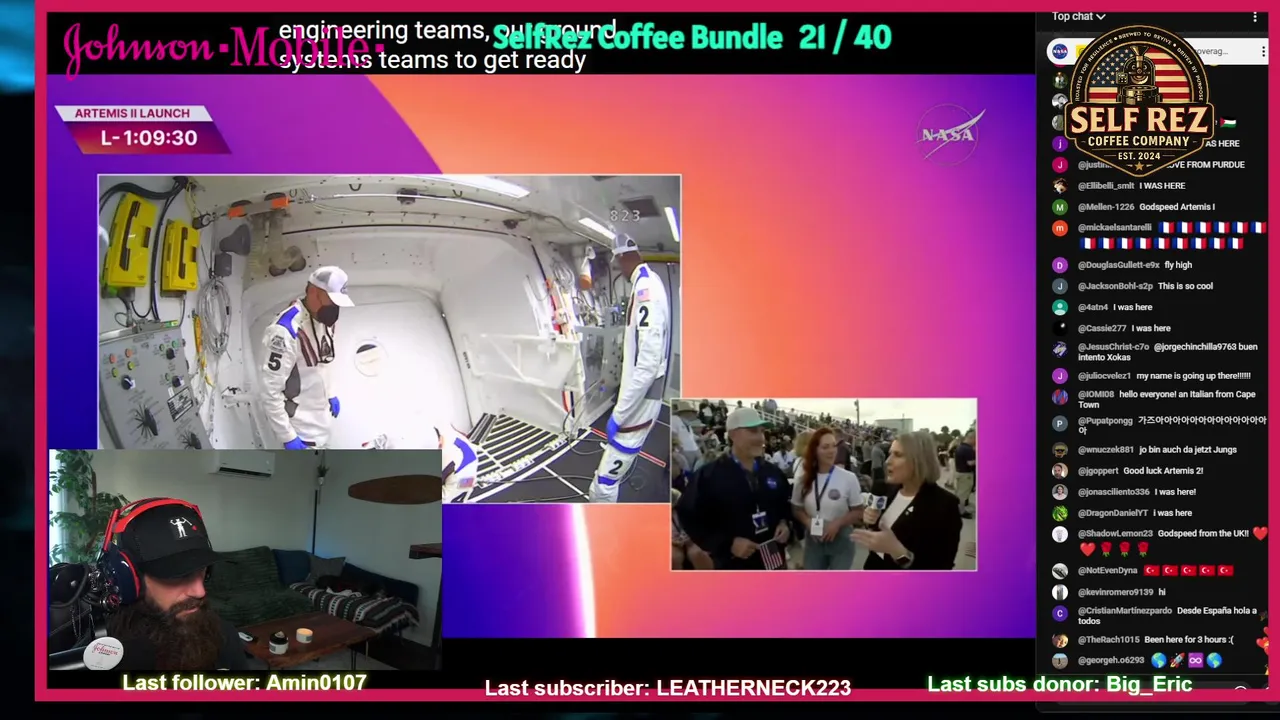Click the avatar next to @Ellibelli_smlt

click(x=1060, y=186)
